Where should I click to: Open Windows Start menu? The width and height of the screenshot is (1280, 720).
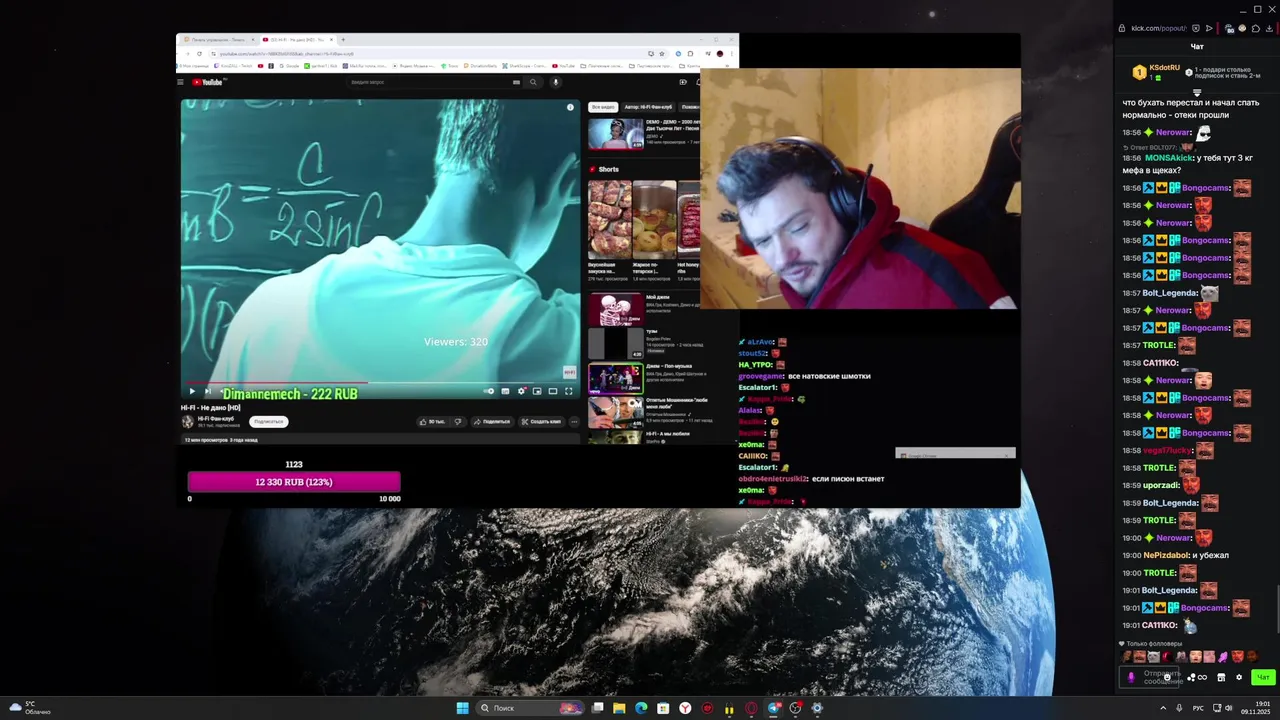462,708
